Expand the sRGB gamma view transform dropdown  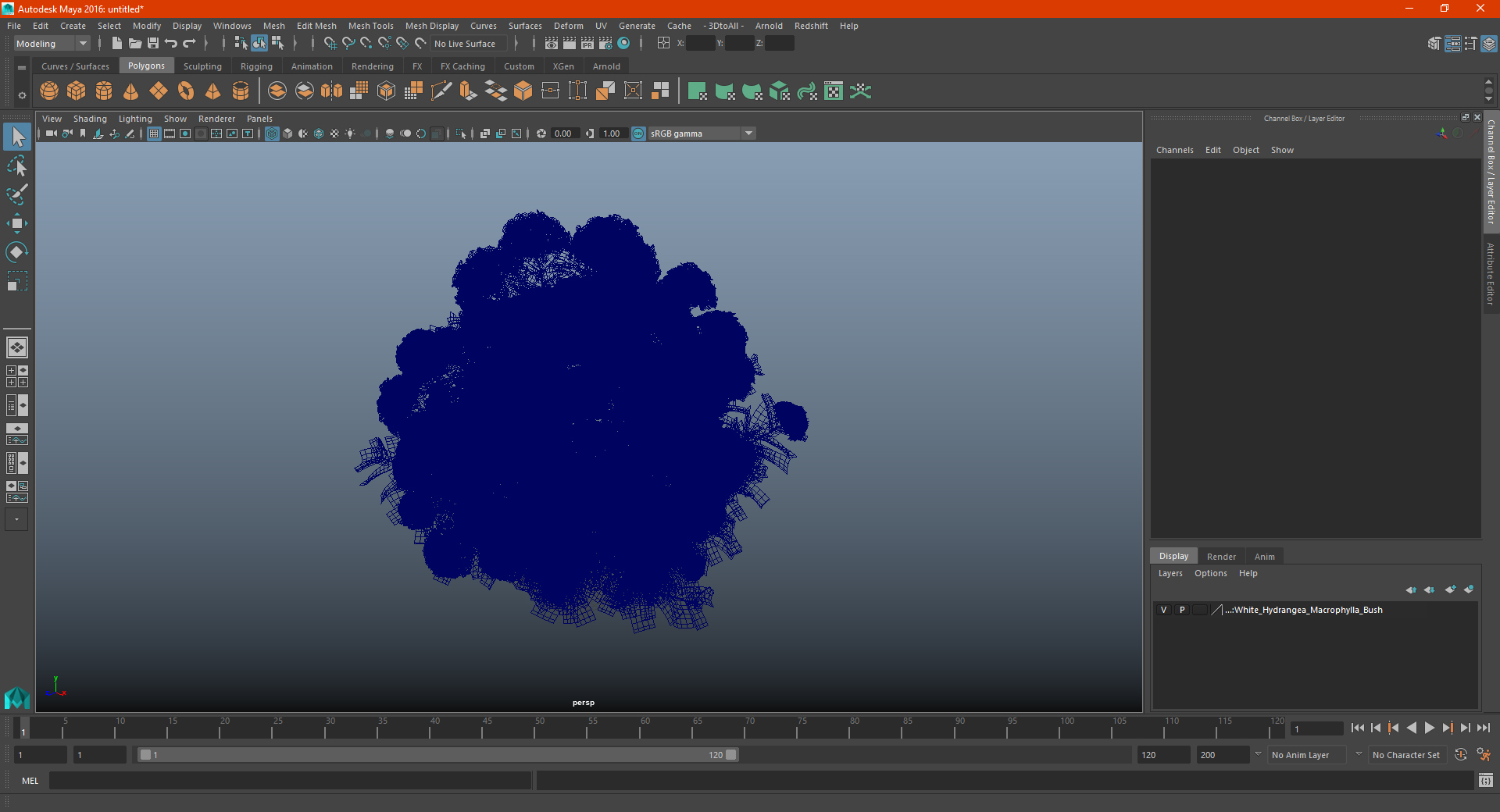(748, 134)
